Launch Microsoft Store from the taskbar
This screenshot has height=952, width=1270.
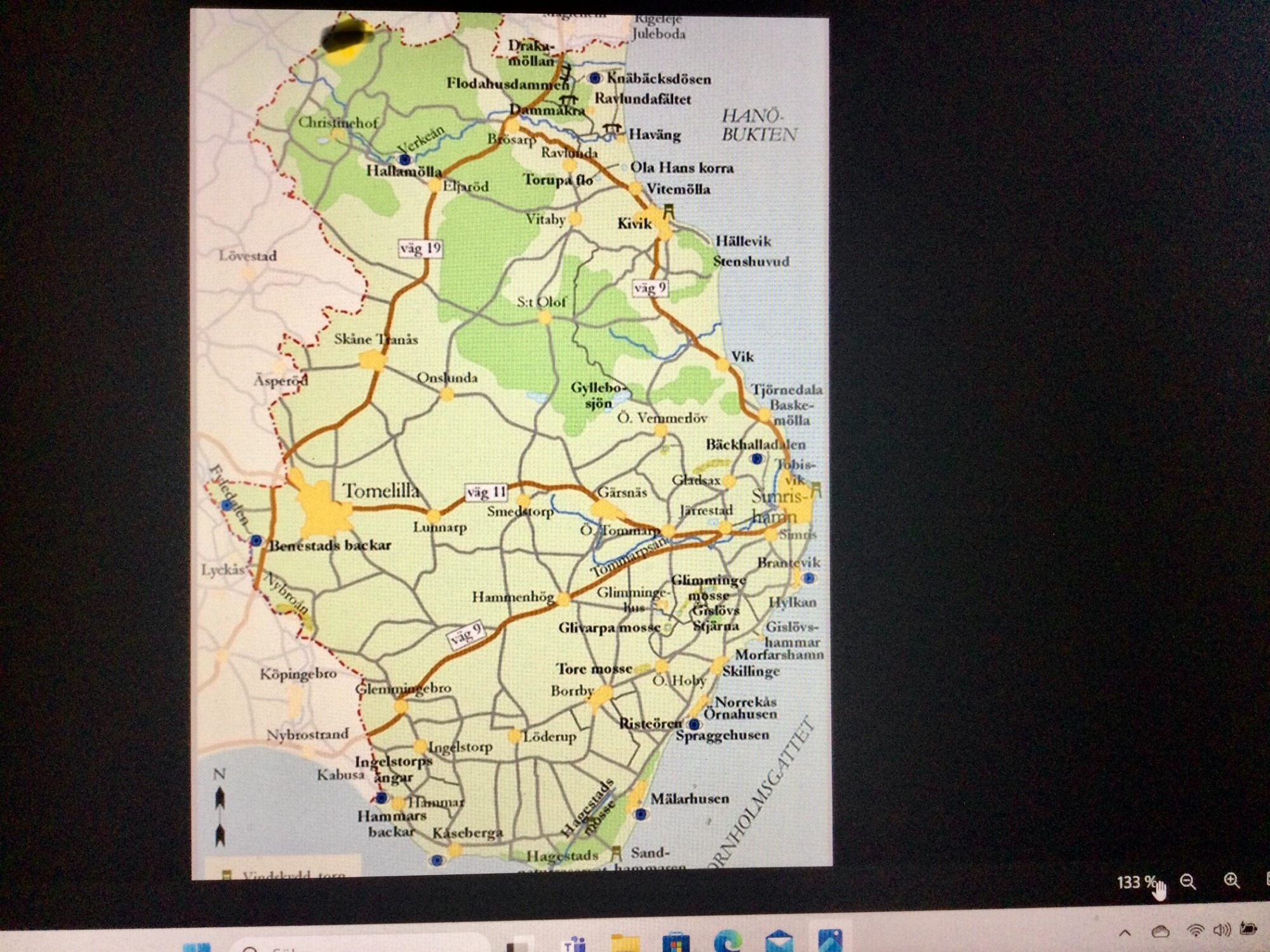point(676,942)
